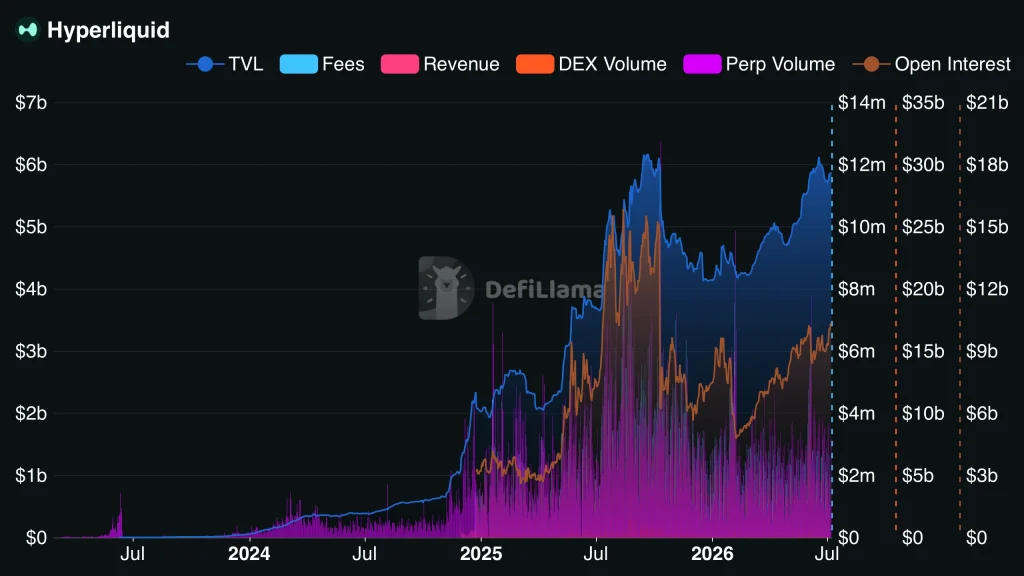The height and width of the screenshot is (576, 1024).
Task: Click the Revenue pink color swatch
Action: point(400,64)
